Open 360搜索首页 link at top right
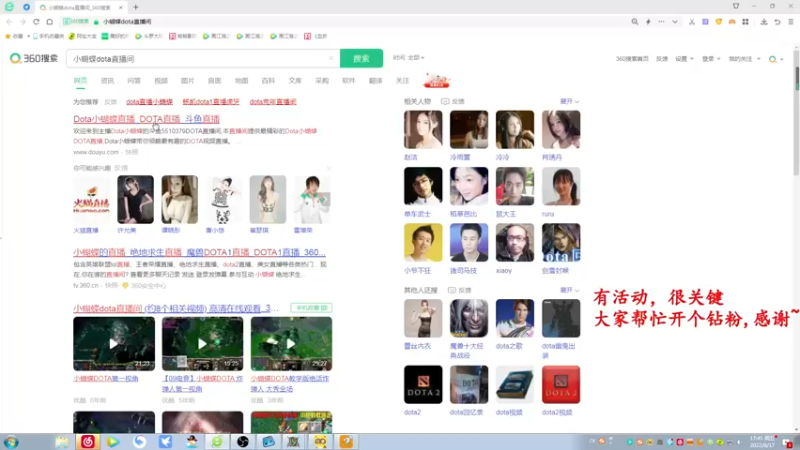 (x=632, y=59)
